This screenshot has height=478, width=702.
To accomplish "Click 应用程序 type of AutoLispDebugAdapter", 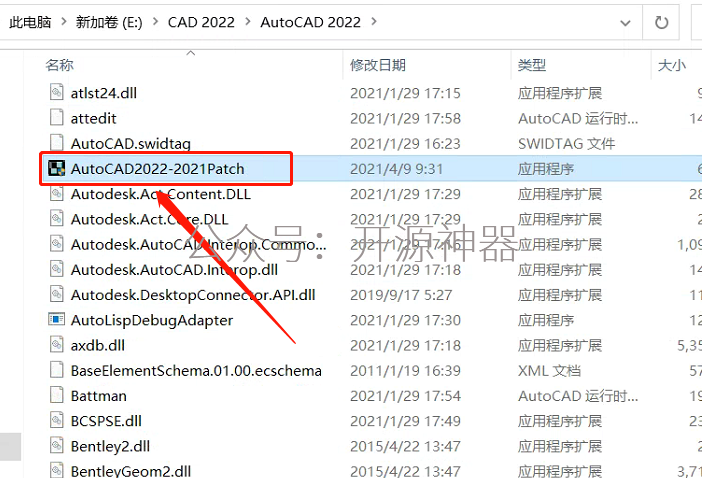I will pos(546,320).
